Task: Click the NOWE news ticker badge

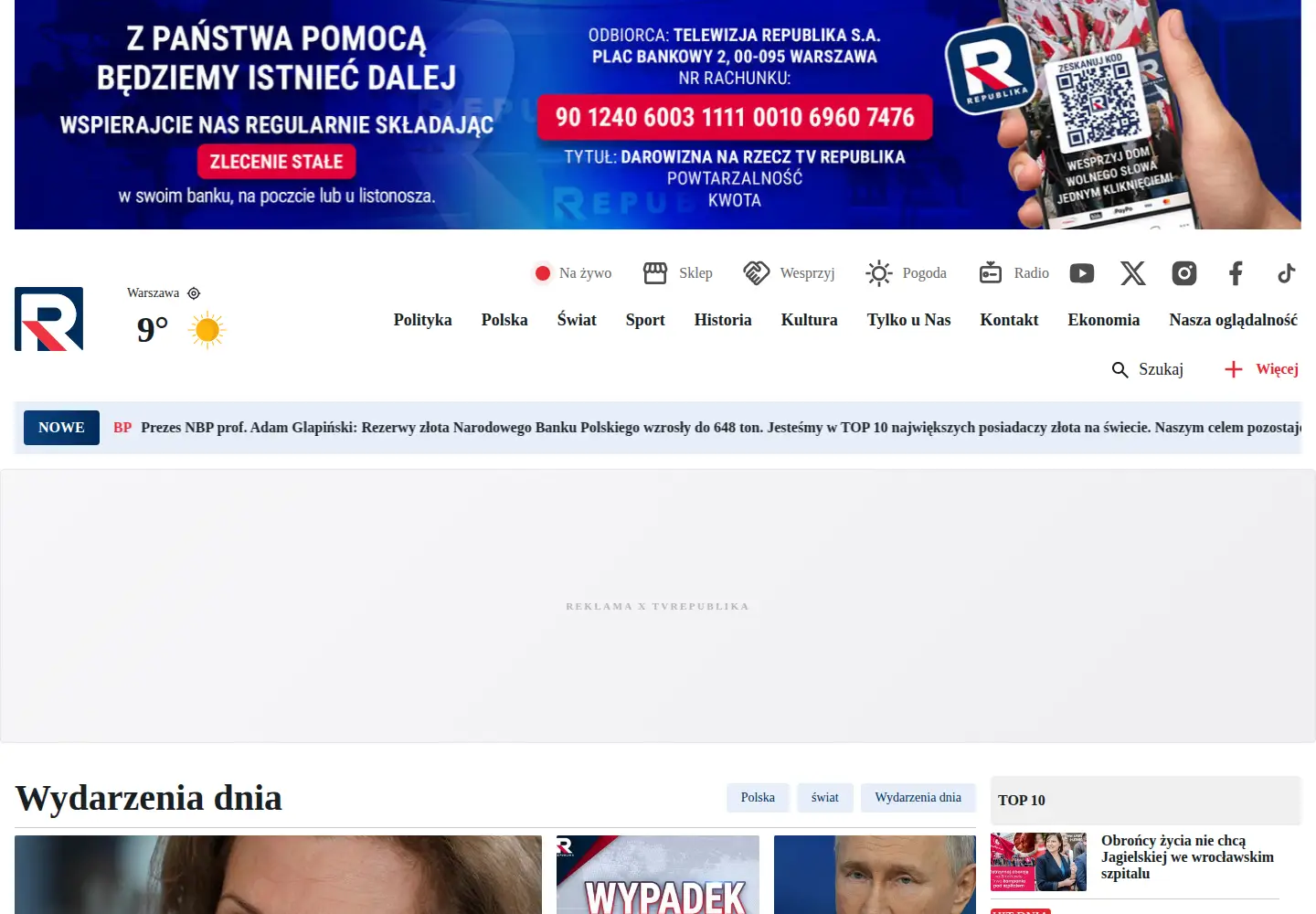Action: click(x=61, y=428)
